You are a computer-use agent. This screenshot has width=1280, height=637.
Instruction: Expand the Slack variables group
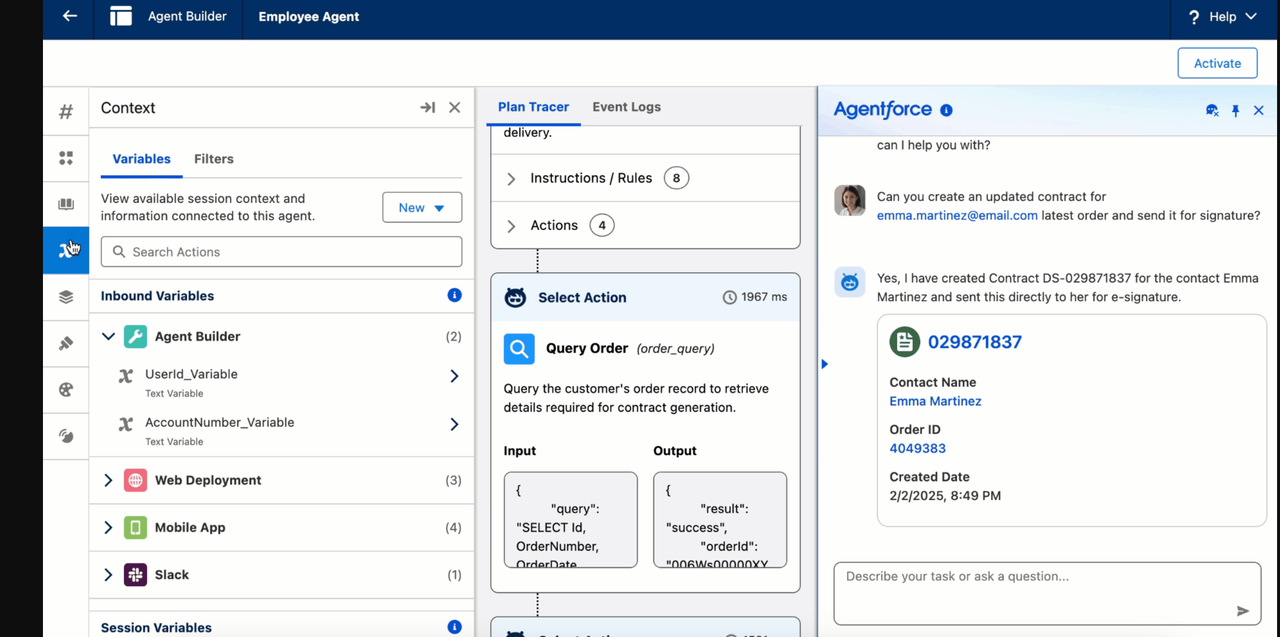click(108, 575)
